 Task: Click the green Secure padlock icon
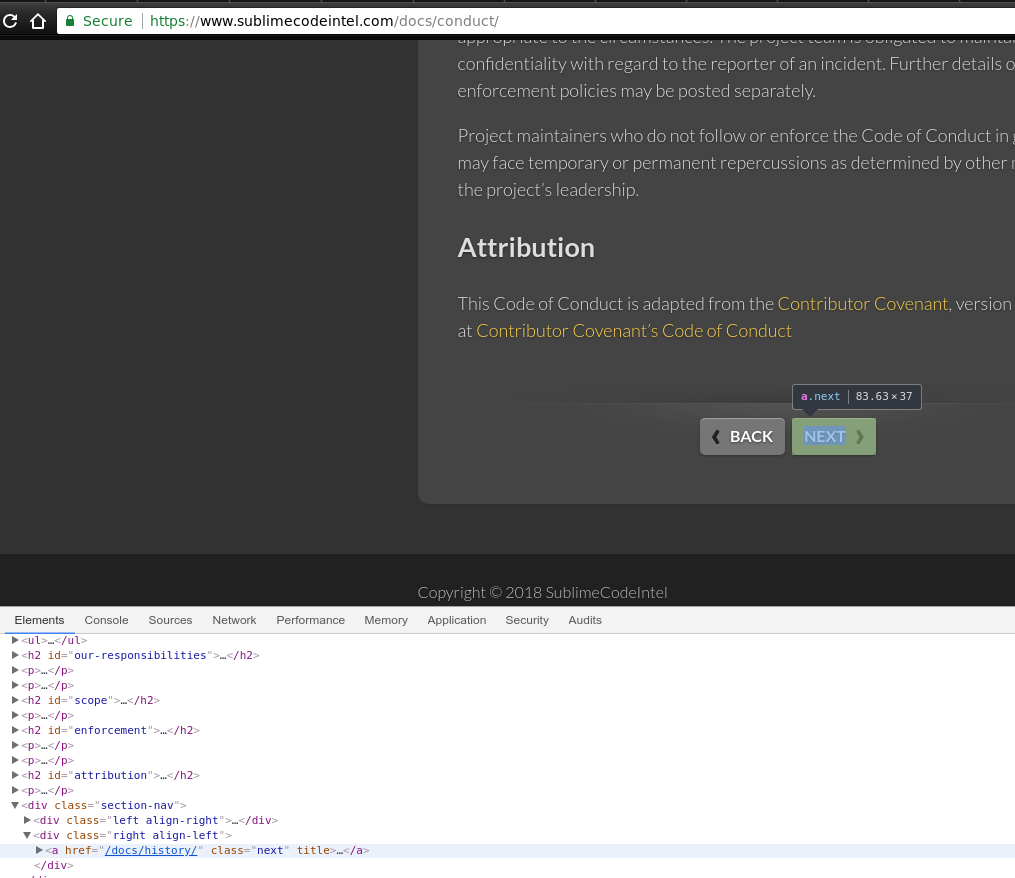[x=70, y=21]
